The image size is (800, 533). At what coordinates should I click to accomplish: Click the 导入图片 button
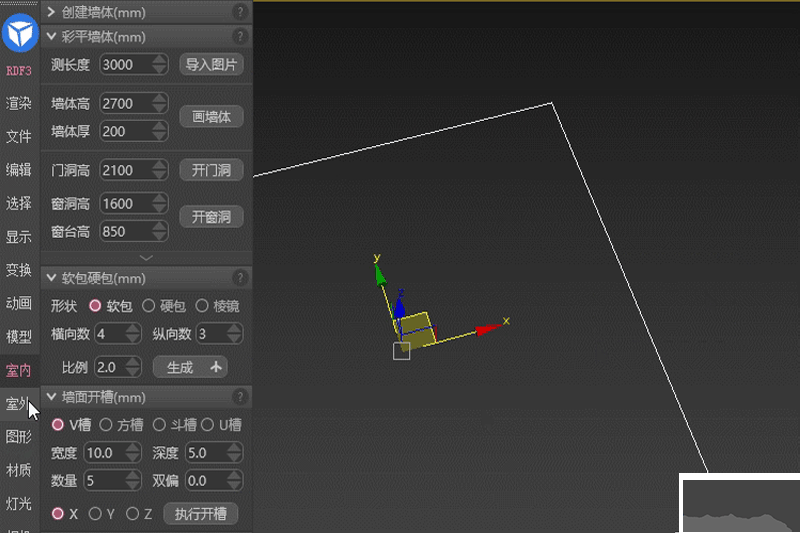[x=211, y=64]
